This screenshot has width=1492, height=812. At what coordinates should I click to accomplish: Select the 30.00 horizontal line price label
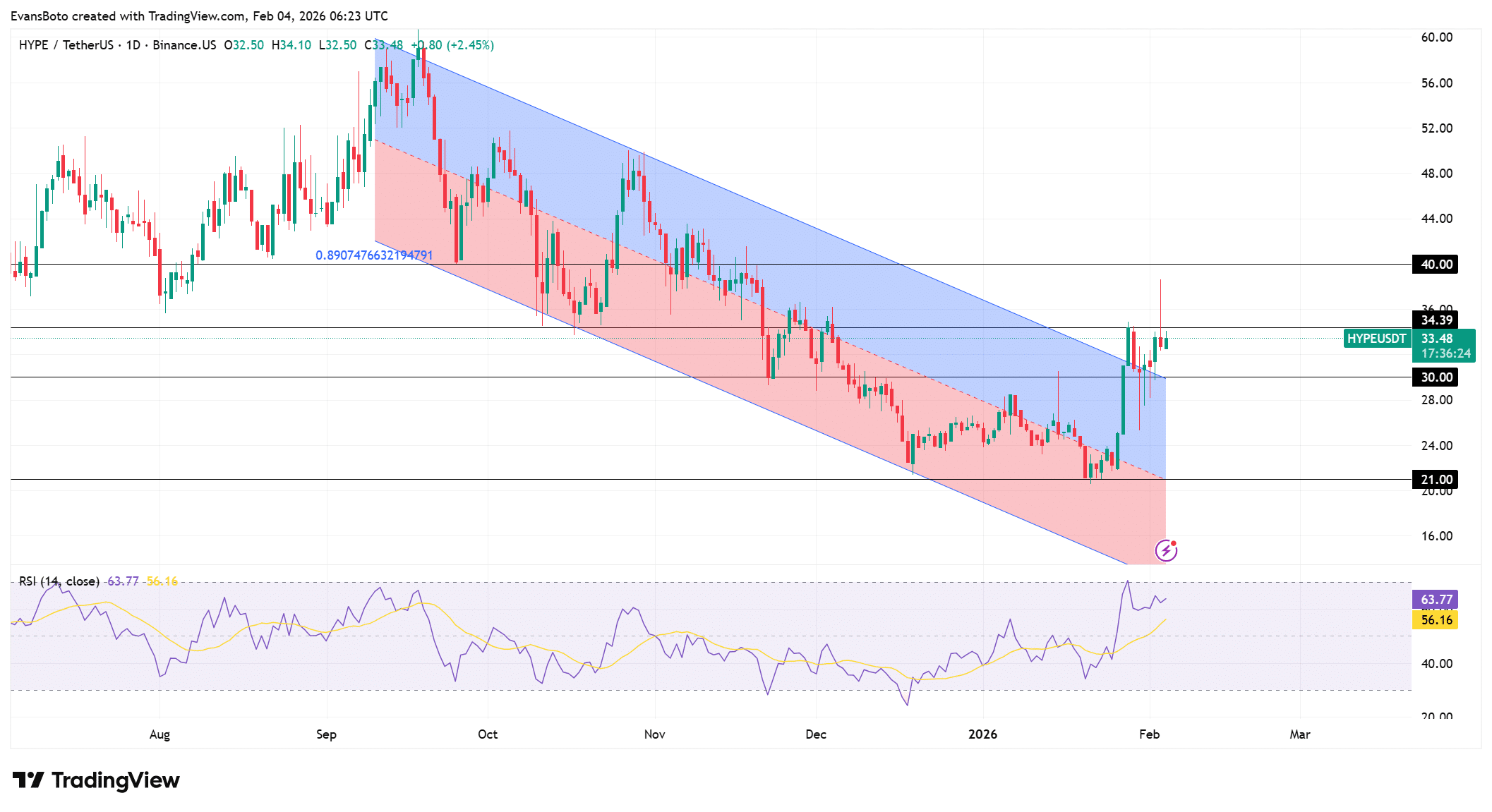[1436, 377]
